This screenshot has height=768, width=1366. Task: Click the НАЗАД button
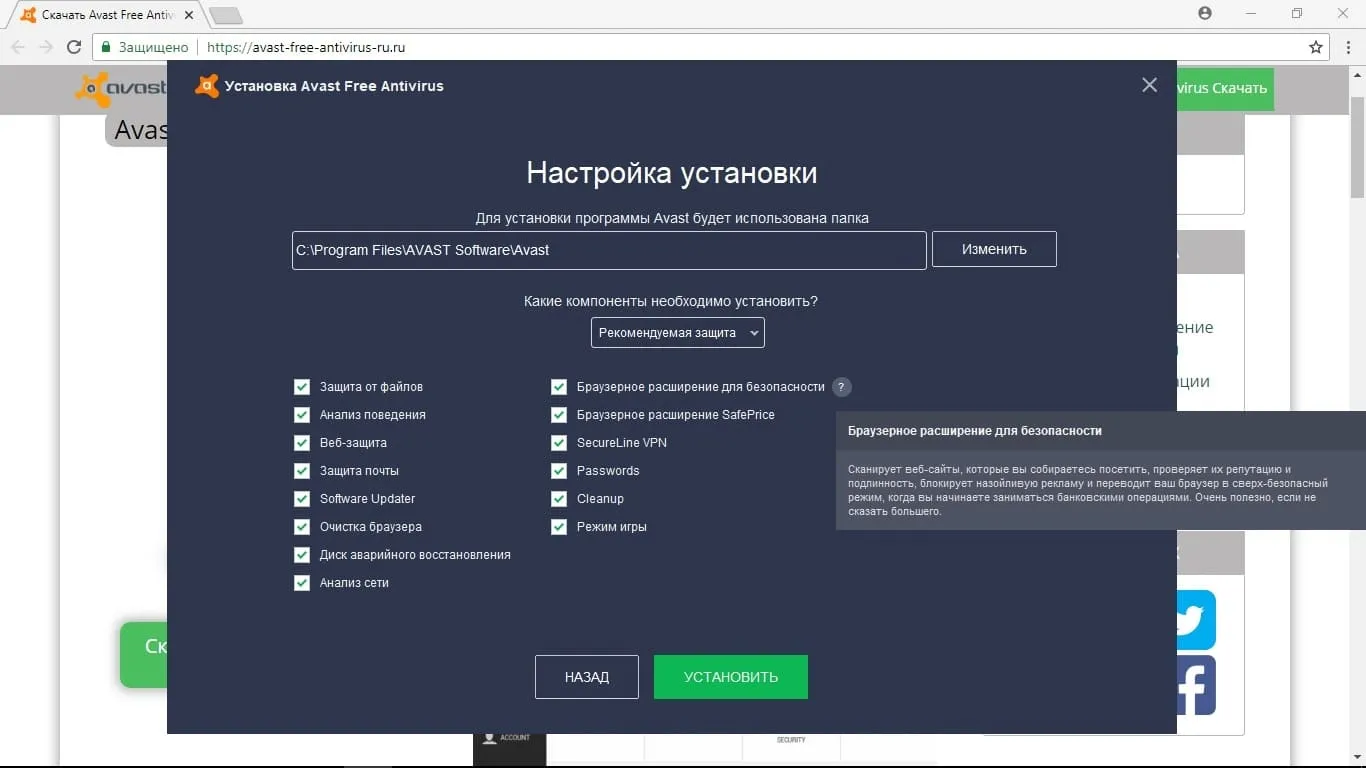[x=586, y=677]
